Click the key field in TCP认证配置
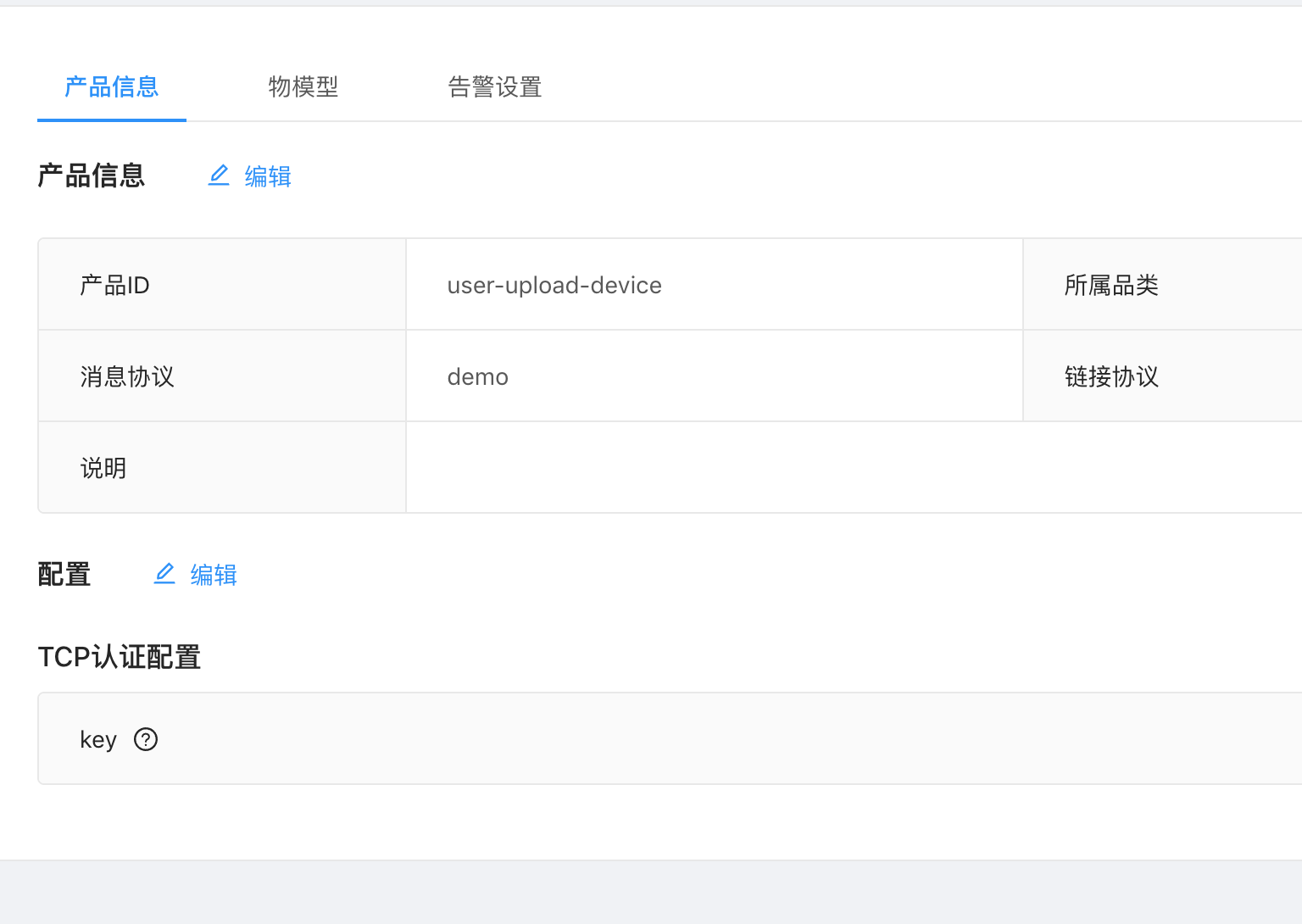Viewport: 1302px width, 924px height. point(97,739)
